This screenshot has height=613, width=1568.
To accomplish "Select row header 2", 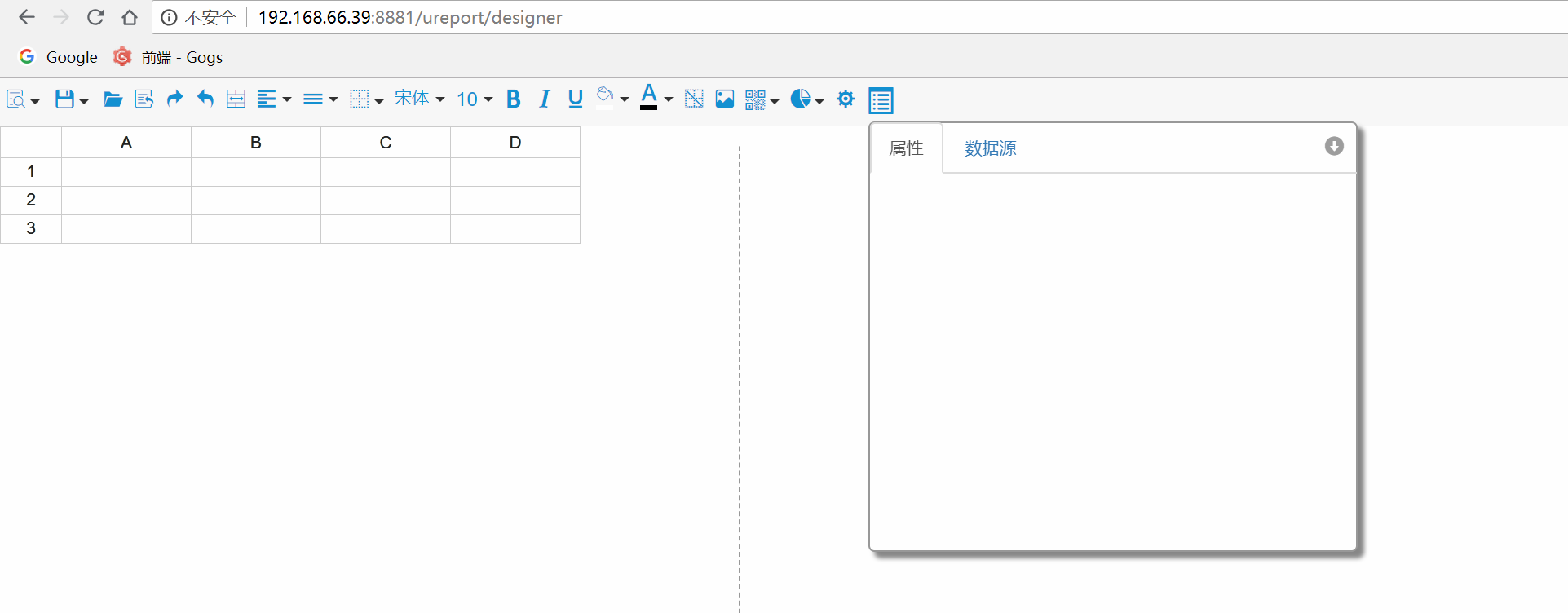I will pyautogui.click(x=31, y=201).
